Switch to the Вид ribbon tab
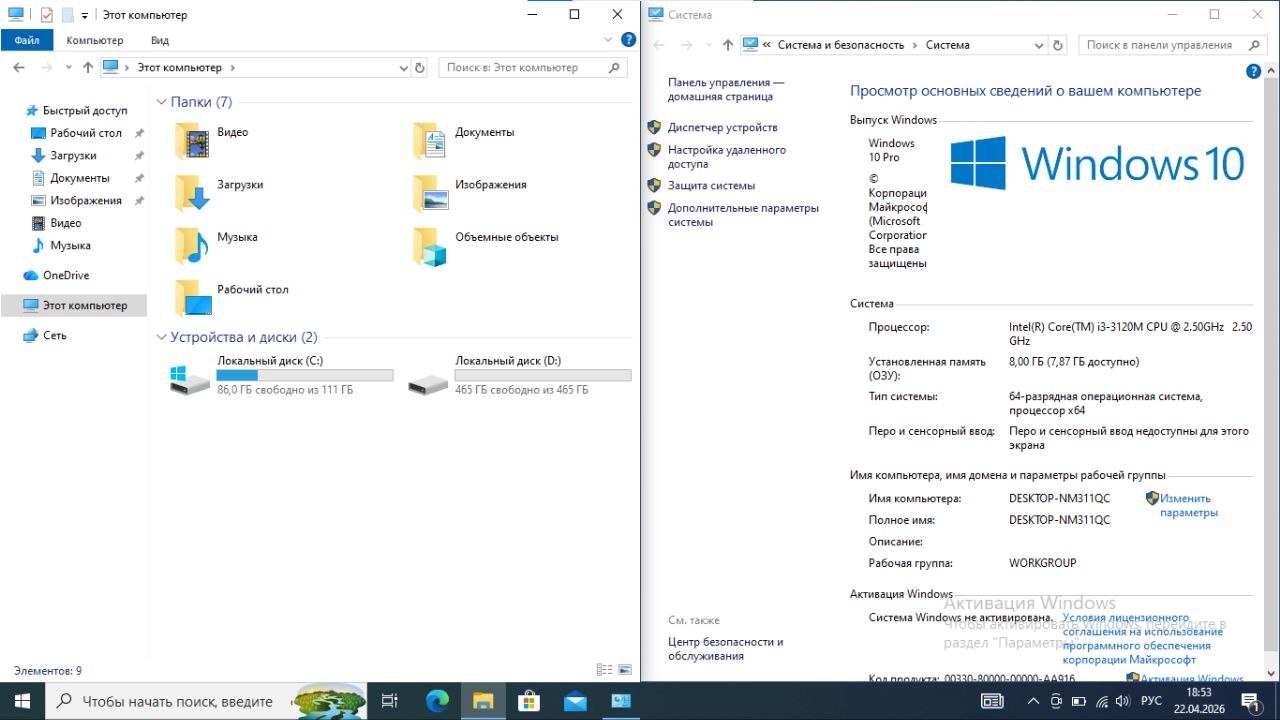 click(x=160, y=41)
